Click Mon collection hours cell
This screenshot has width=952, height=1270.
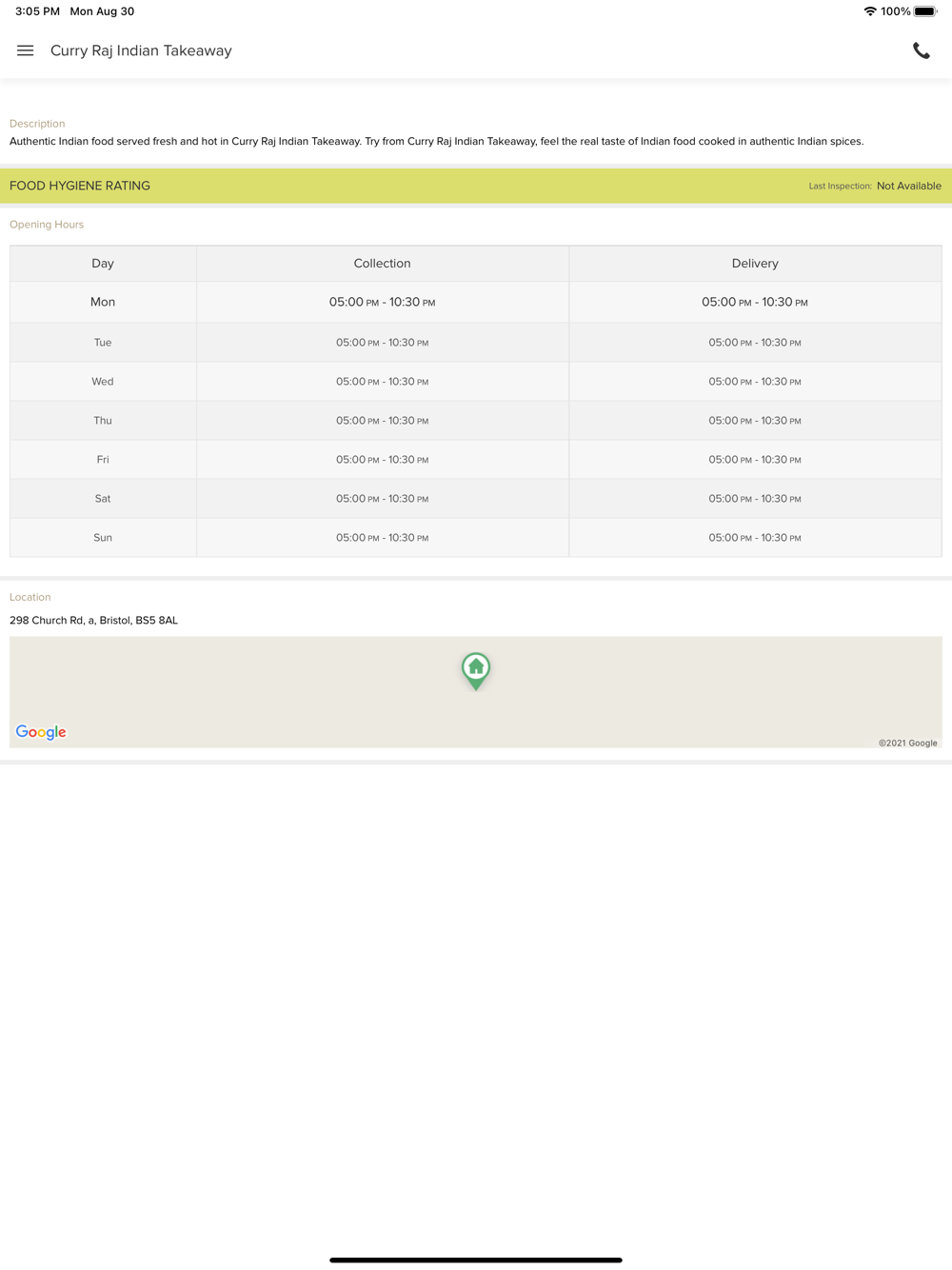(x=383, y=302)
